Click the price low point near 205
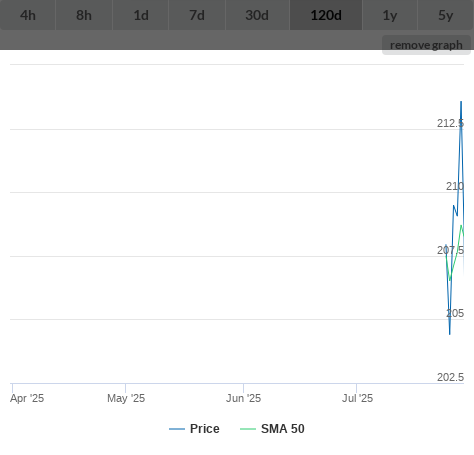Viewport: 474px width, 455px height. click(450, 334)
